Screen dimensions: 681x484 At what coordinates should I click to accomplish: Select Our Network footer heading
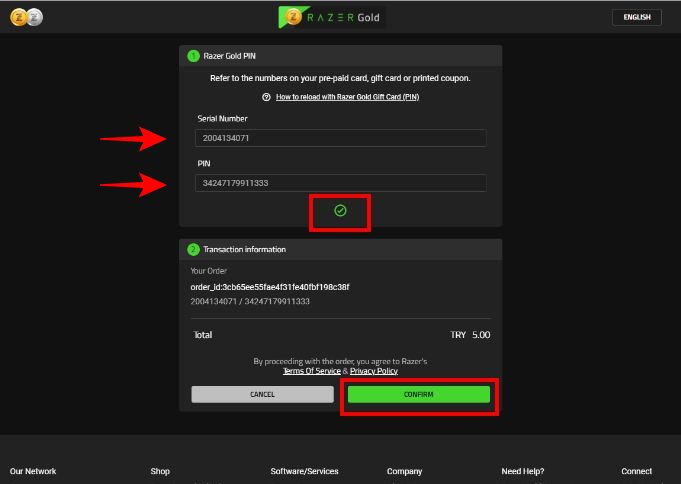33,471
